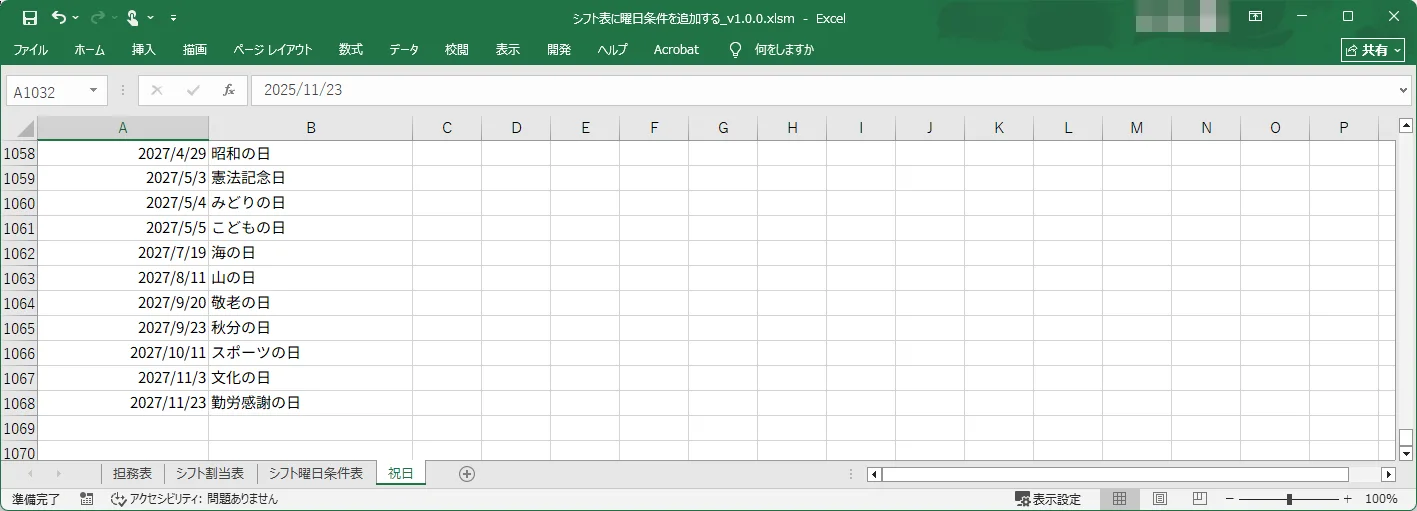Open the ページ レイアウト tab
Screen dimensions: 1417x511
pos(273,49)
